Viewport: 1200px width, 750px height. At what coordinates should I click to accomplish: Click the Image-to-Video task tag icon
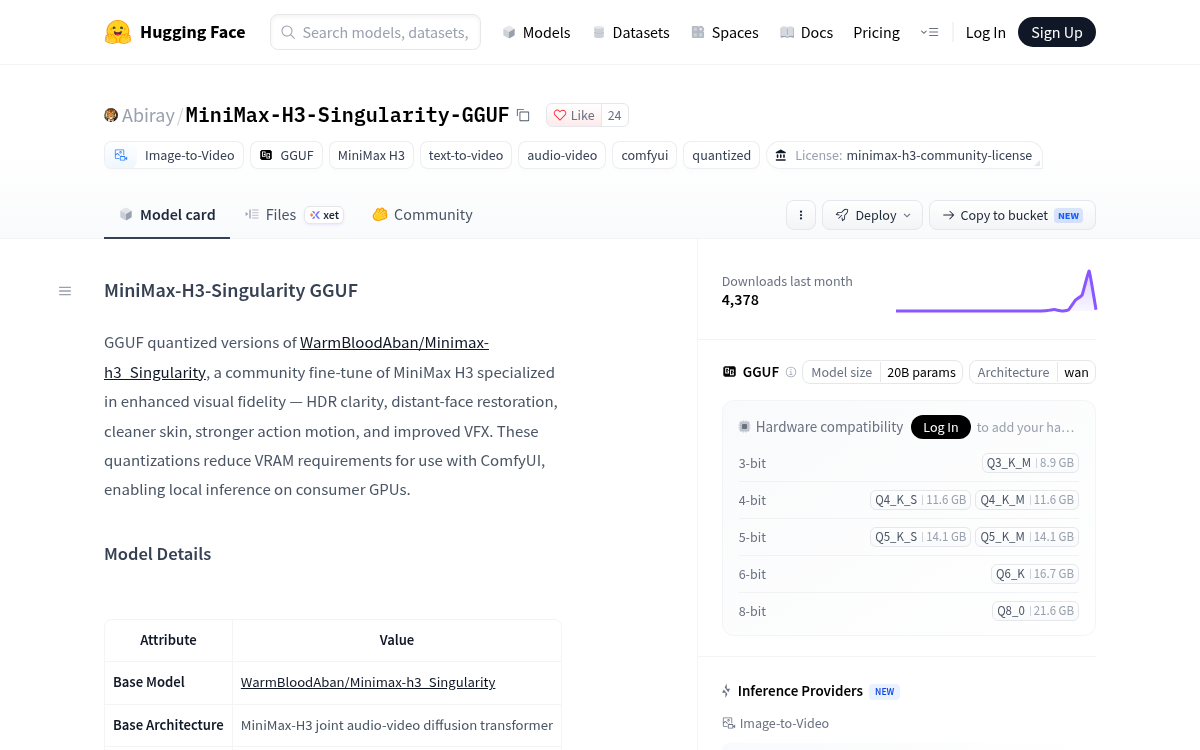(x=121, y=155)
